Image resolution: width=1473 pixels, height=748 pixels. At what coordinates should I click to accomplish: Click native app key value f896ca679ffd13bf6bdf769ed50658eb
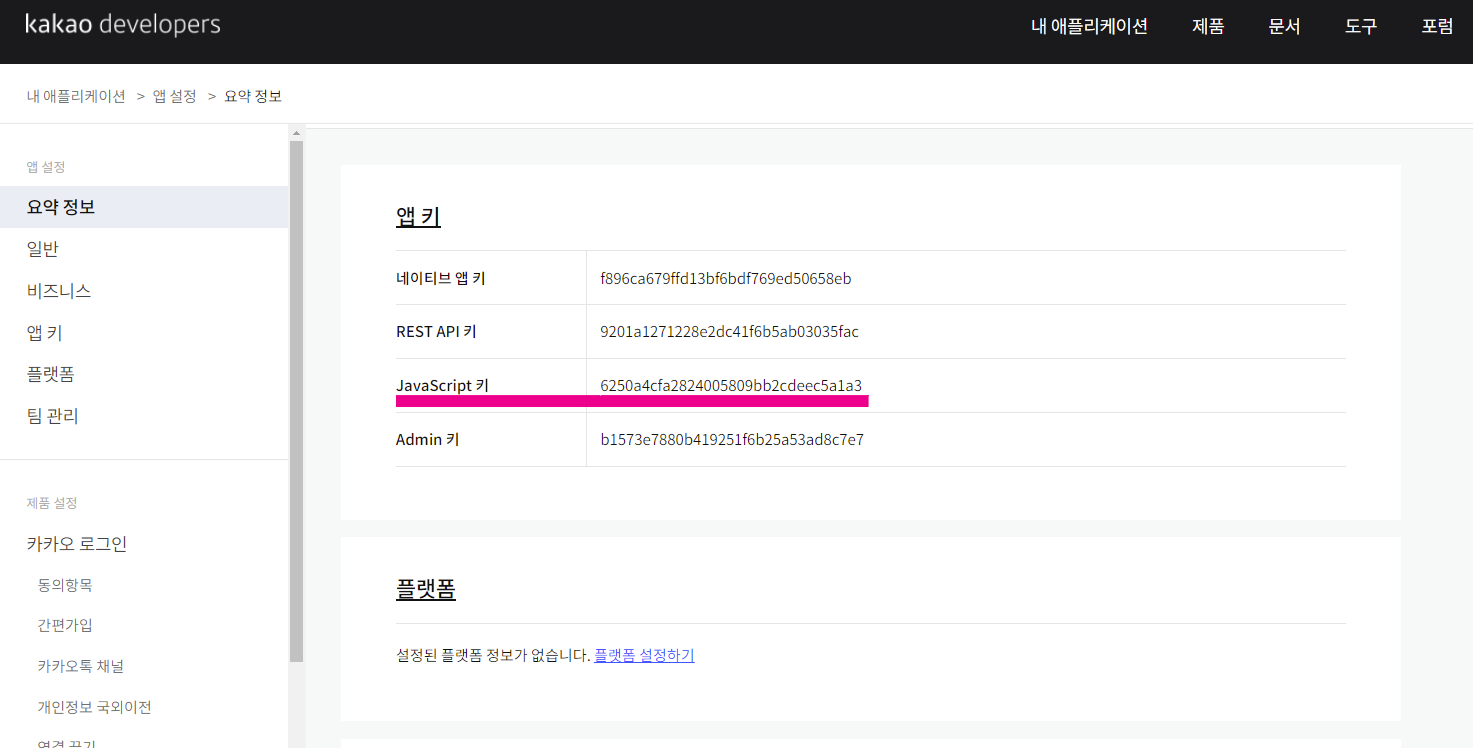point(726,278)
